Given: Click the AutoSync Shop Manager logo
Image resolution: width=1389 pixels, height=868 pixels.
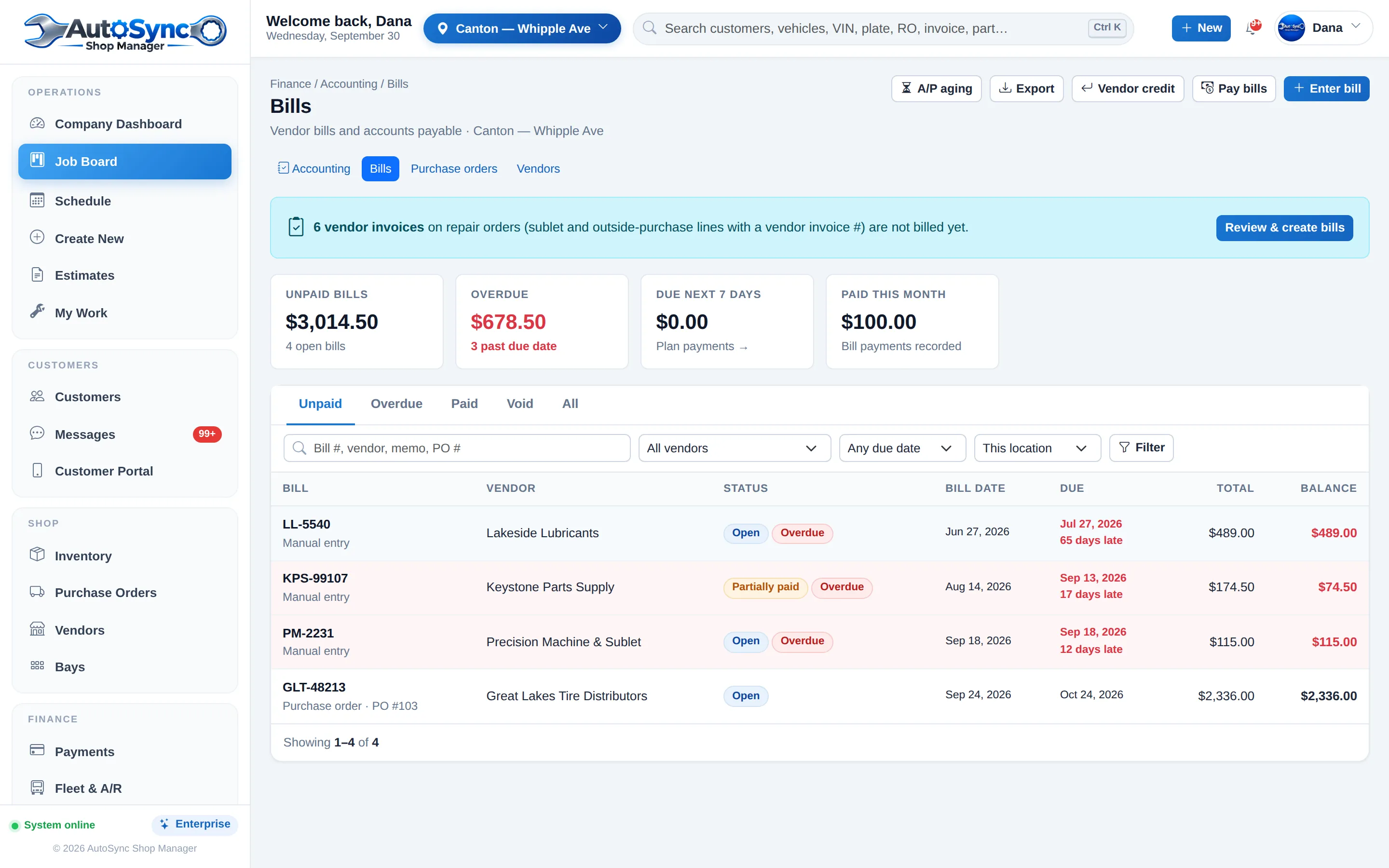Looking at the screenshot, I should tap(125, 32).
